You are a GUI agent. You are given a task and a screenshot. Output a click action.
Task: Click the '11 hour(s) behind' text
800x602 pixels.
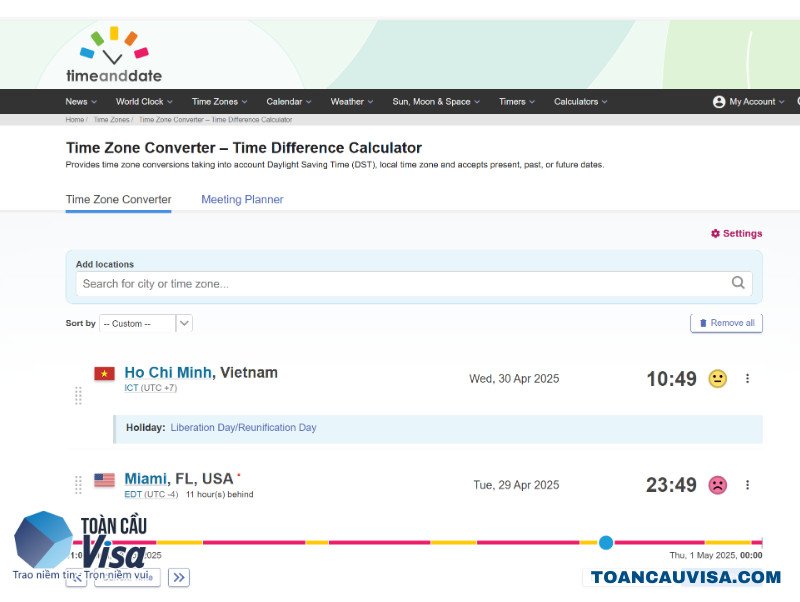(219, 494)
